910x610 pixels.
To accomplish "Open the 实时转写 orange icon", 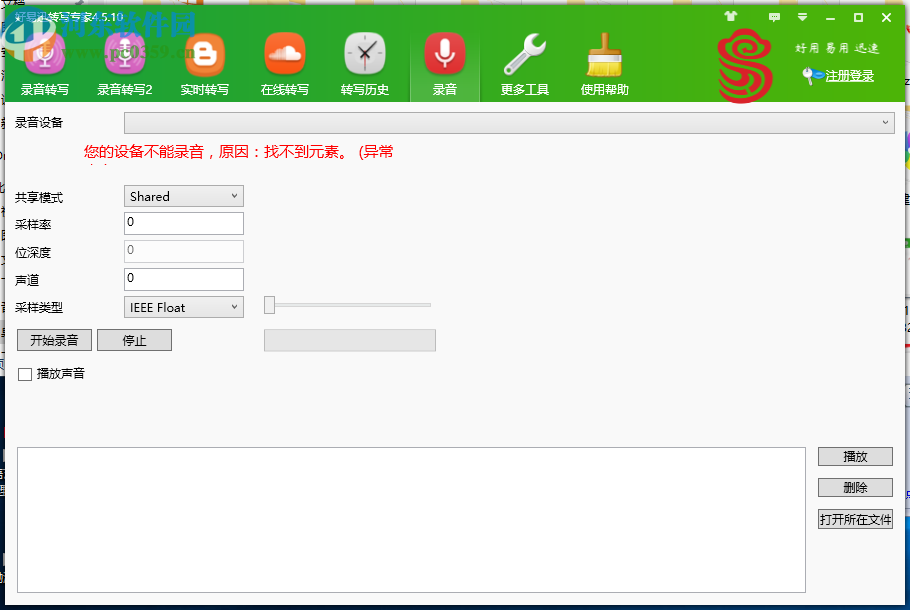I will pyautogui.click(x=204, y=65).
